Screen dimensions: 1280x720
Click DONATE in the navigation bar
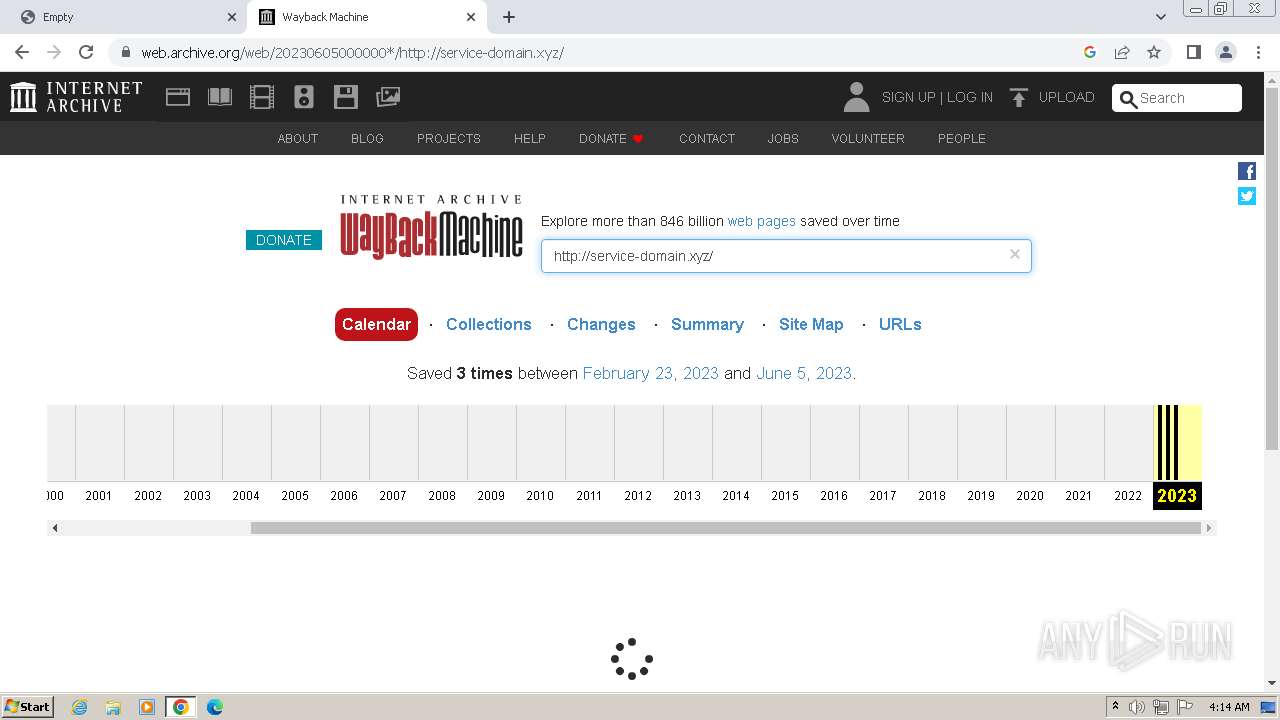coord(611,138)
